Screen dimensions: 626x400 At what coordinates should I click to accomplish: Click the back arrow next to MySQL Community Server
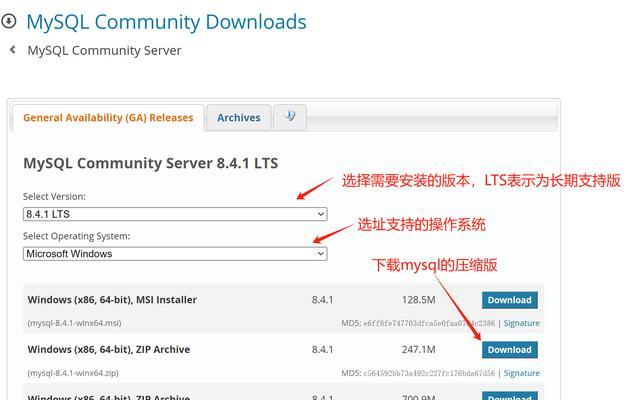point(13,50)
